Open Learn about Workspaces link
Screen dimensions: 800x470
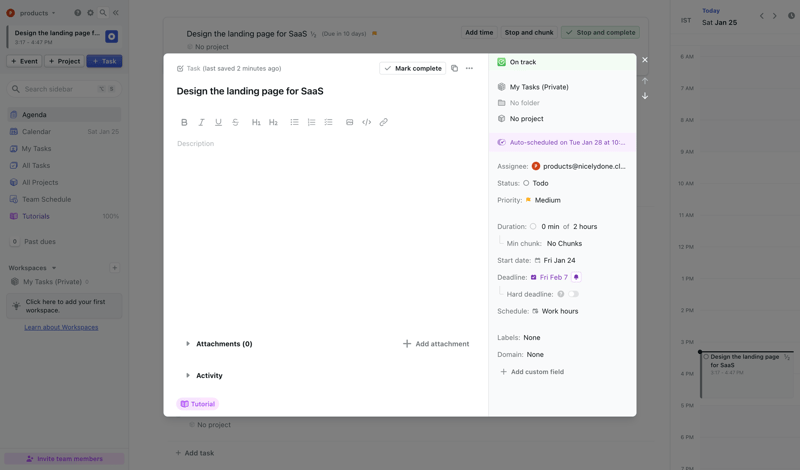[61, 327]
